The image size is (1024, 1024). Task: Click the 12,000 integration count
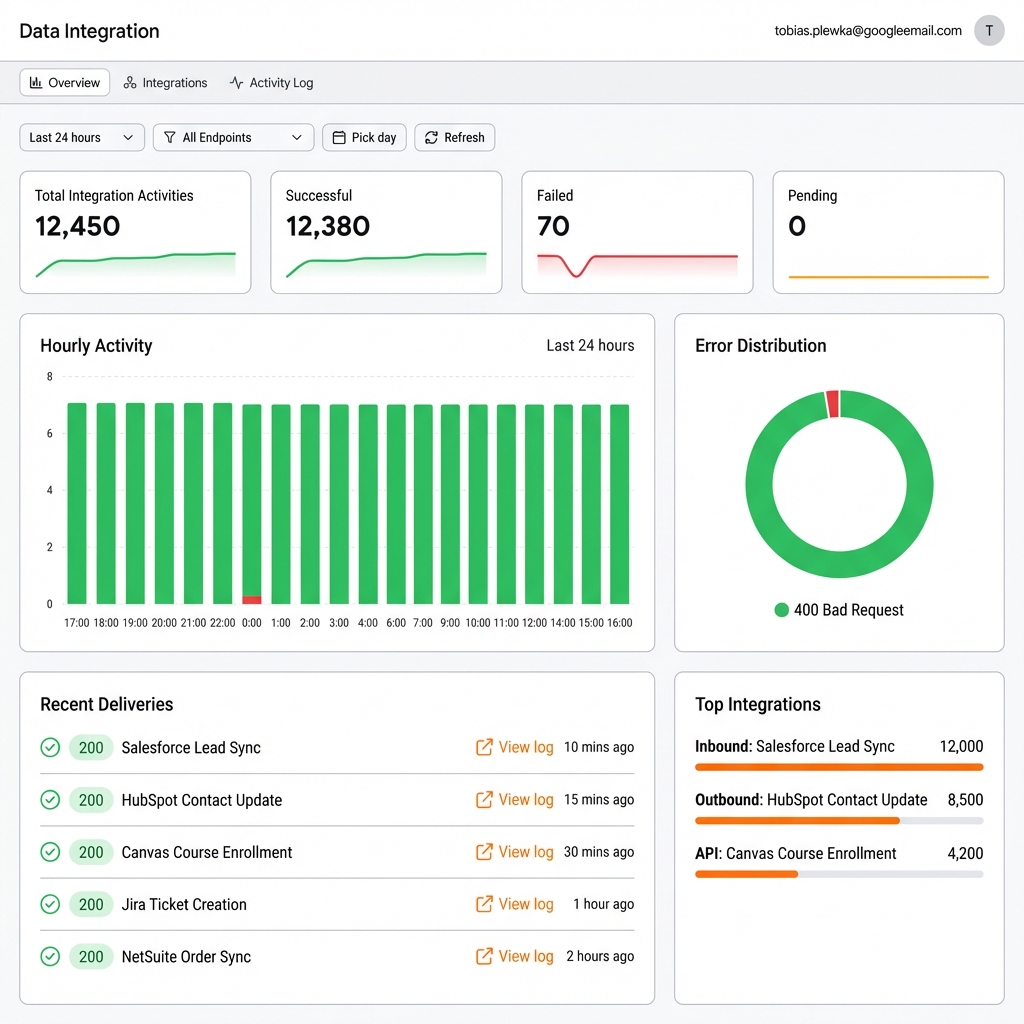click(961, 746)
